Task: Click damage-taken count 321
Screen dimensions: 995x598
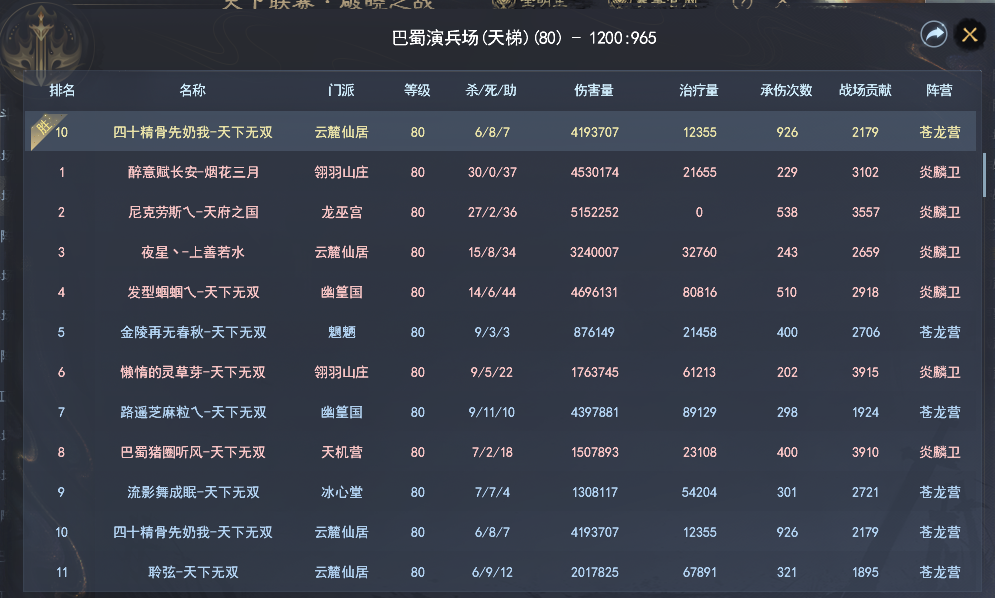Action: [787, 572]
